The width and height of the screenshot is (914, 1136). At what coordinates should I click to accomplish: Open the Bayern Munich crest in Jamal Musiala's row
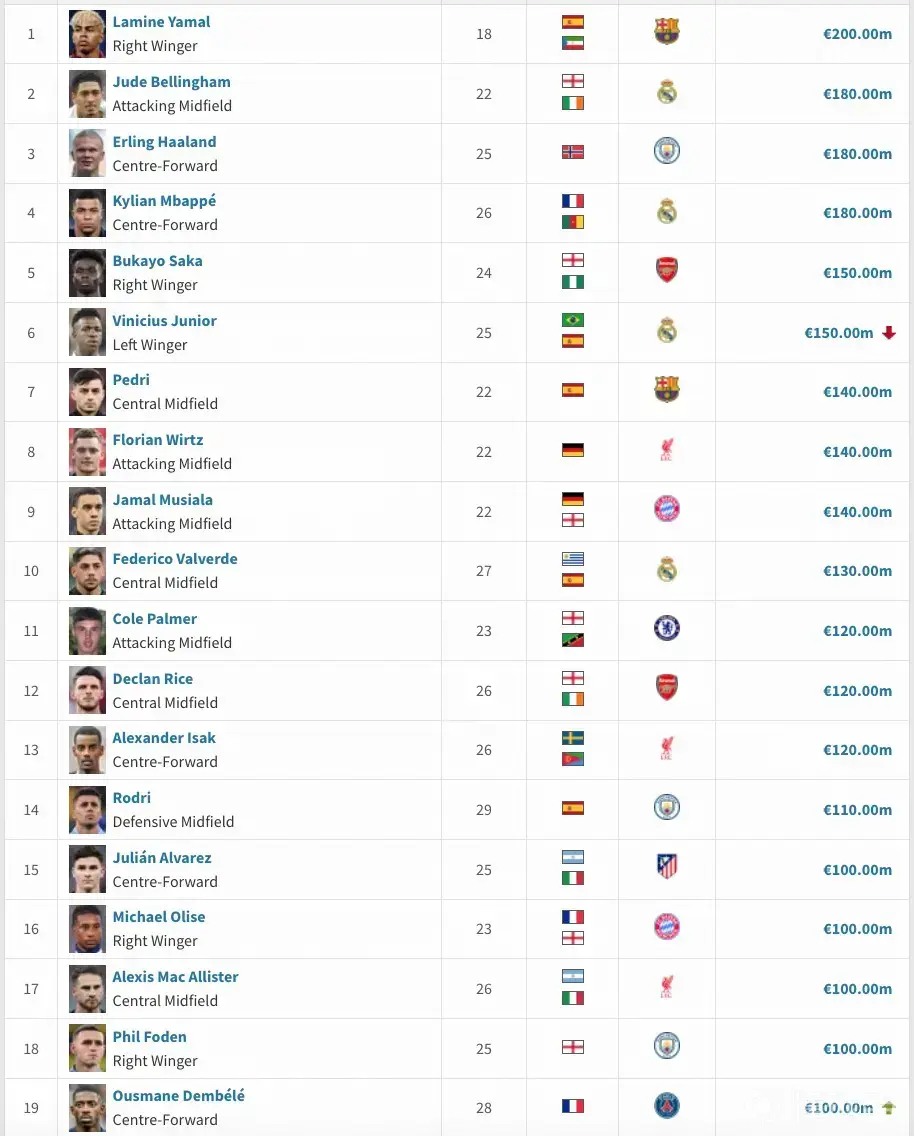tap(667, 509)
